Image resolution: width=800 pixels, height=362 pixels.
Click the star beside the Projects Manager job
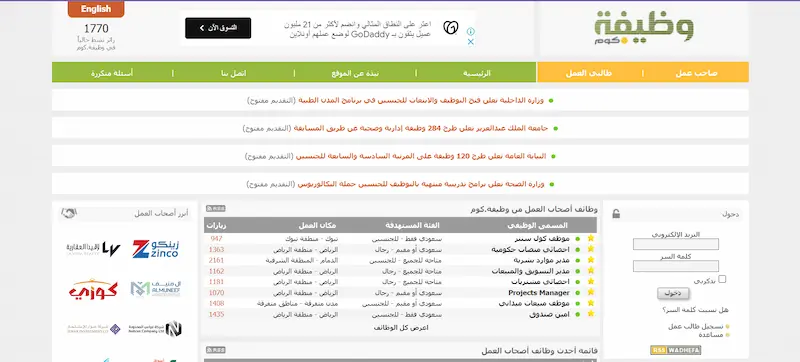(591, 292)
